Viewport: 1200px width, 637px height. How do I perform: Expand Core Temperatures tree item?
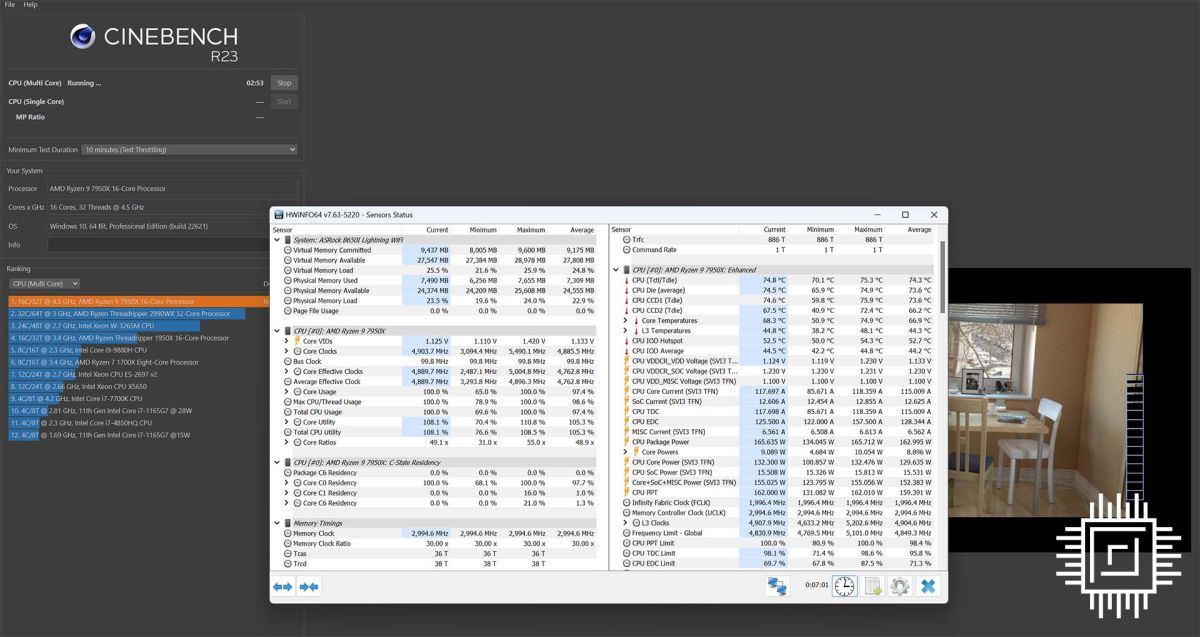click(625, 320)
